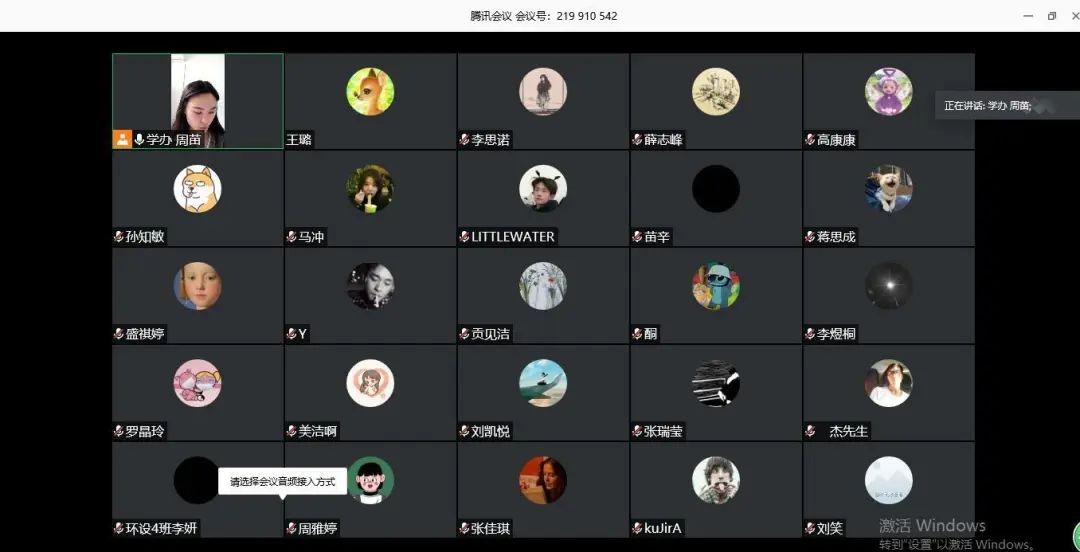This screenshot has height=552, width=1080.
Task: Click the muted mic icon next to 刘笑
Action: (x=810, y=529)
